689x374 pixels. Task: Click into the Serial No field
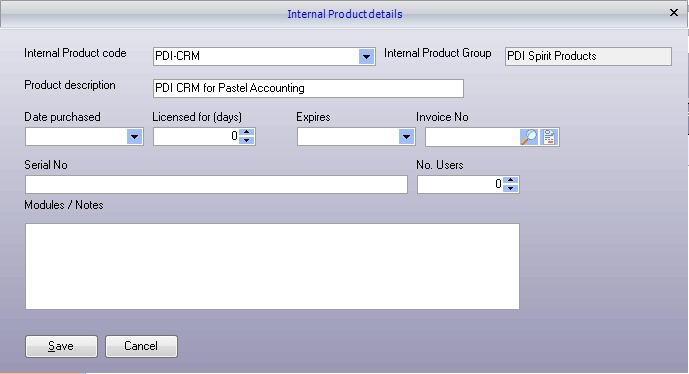(x=216, y=185)
